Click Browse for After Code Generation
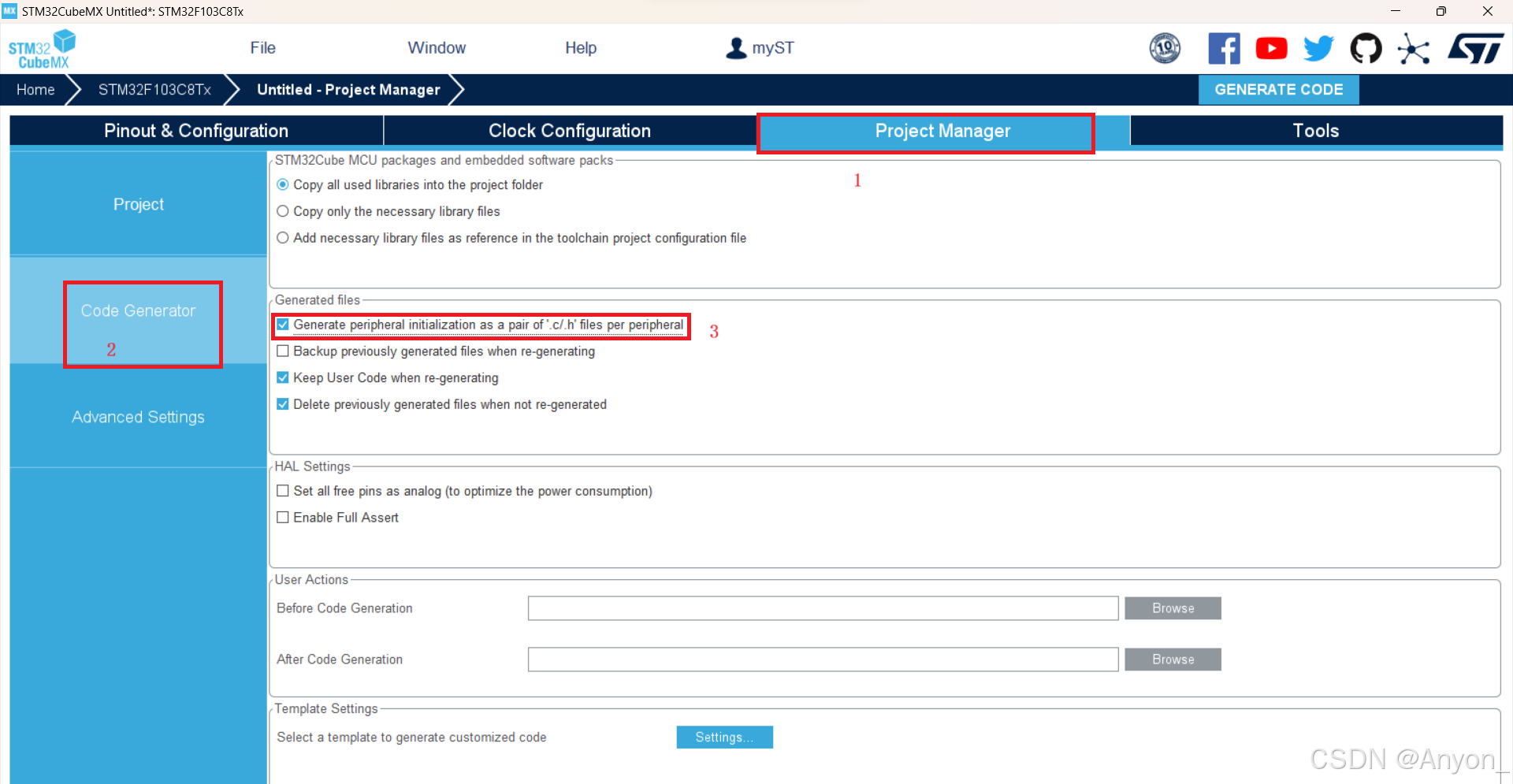 pyautogui.click(x=1173, y=660)
